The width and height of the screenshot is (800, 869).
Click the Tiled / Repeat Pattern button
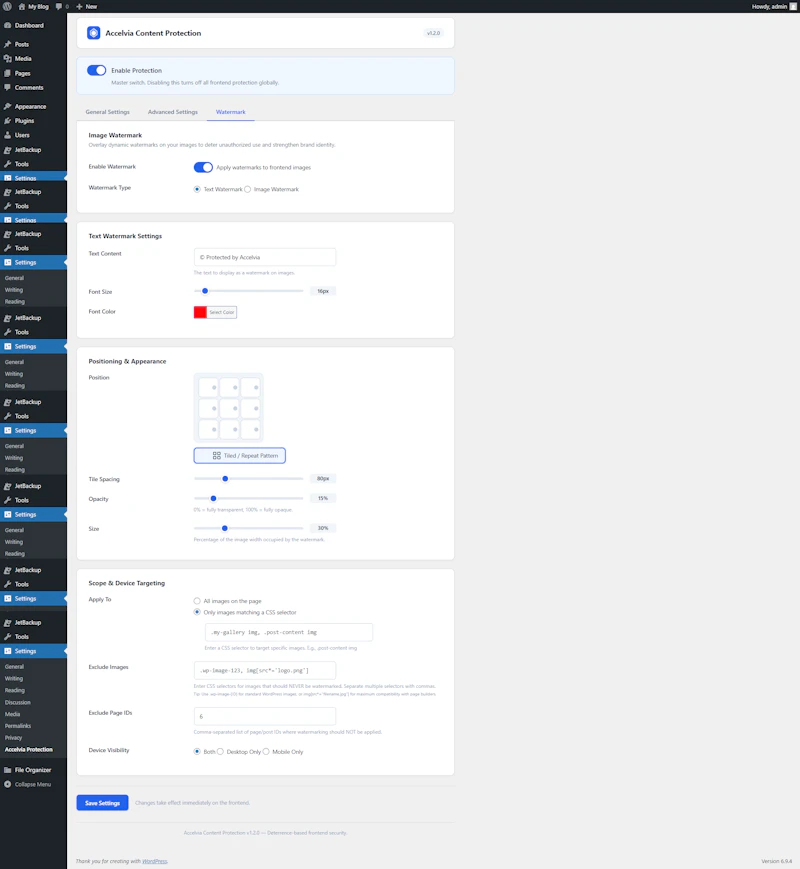tap(240, 456)
